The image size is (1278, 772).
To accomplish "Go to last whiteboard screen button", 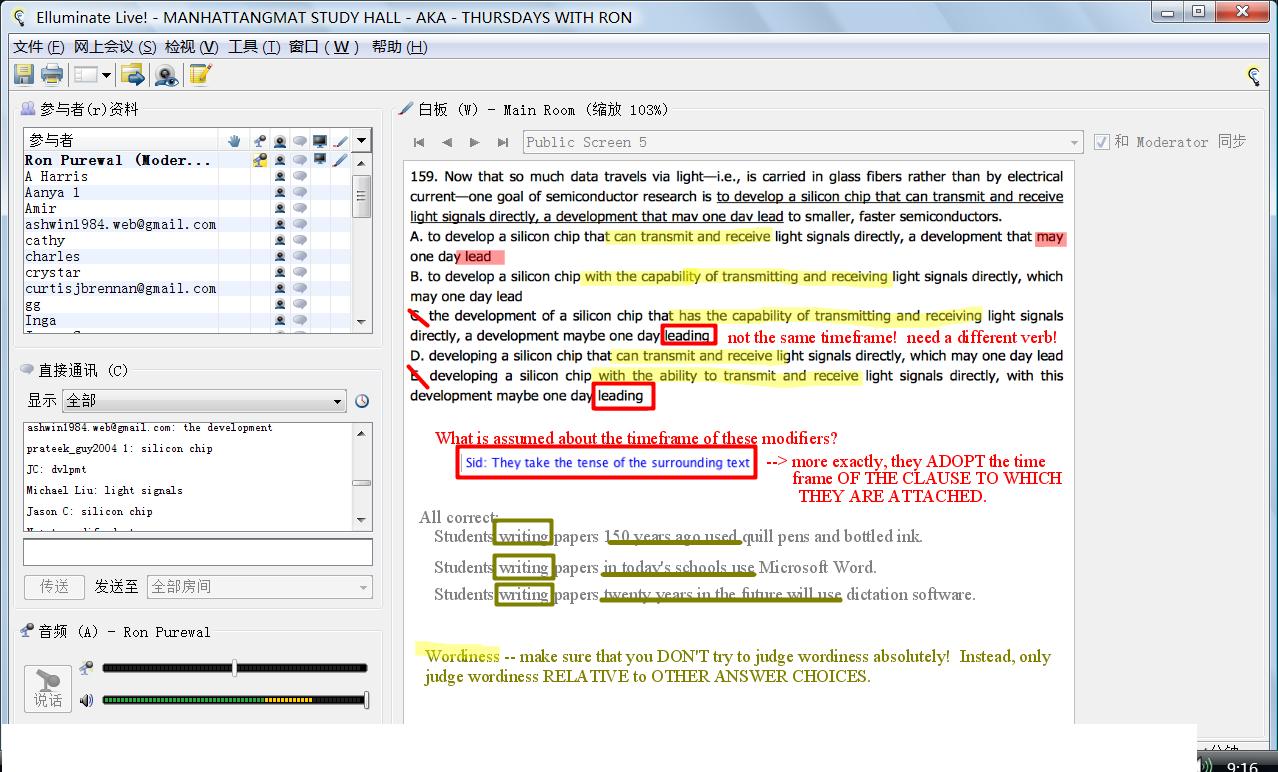I will click(503, 142).
